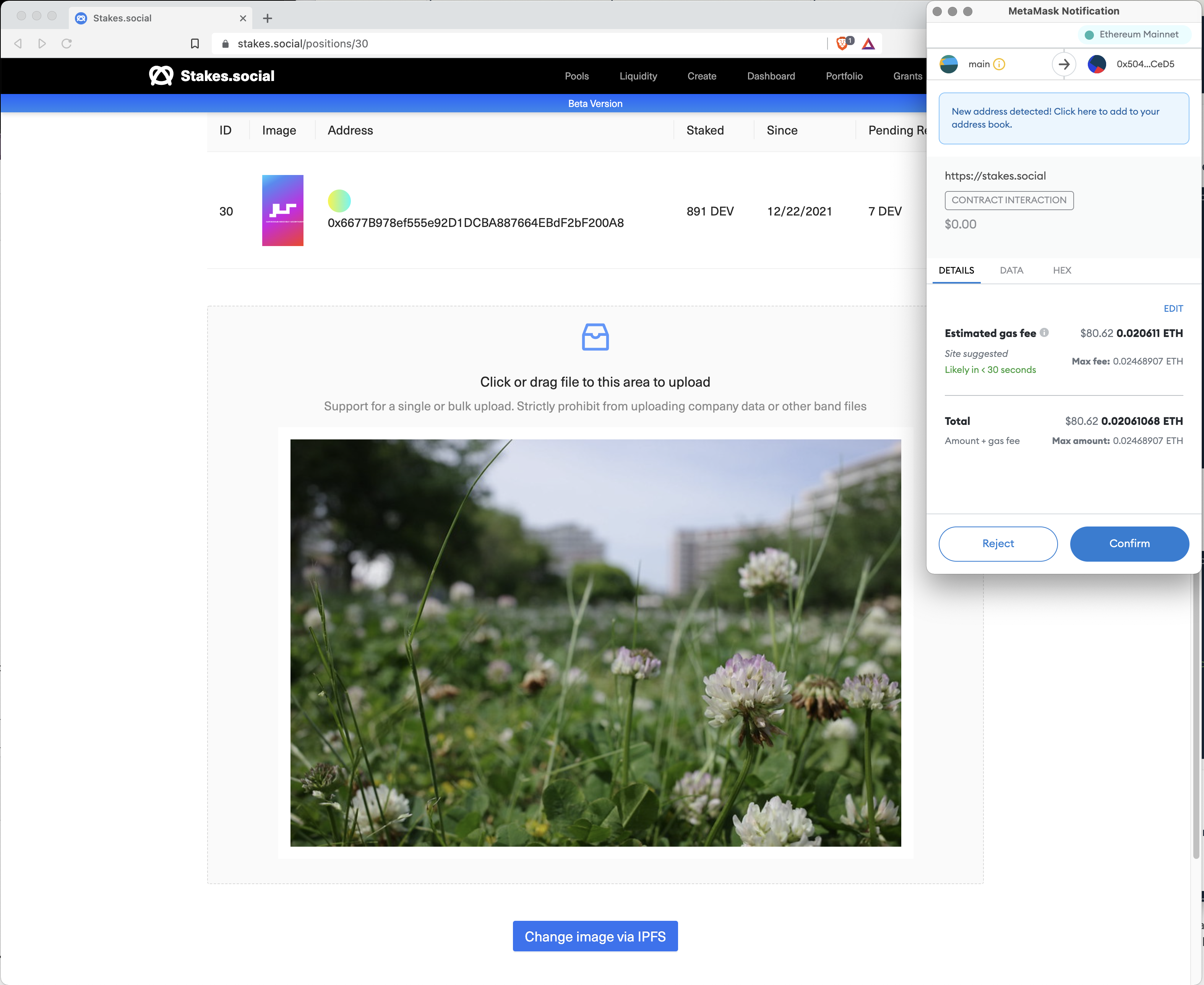Open the Liquidity menu item

click(x=638, y=76)
